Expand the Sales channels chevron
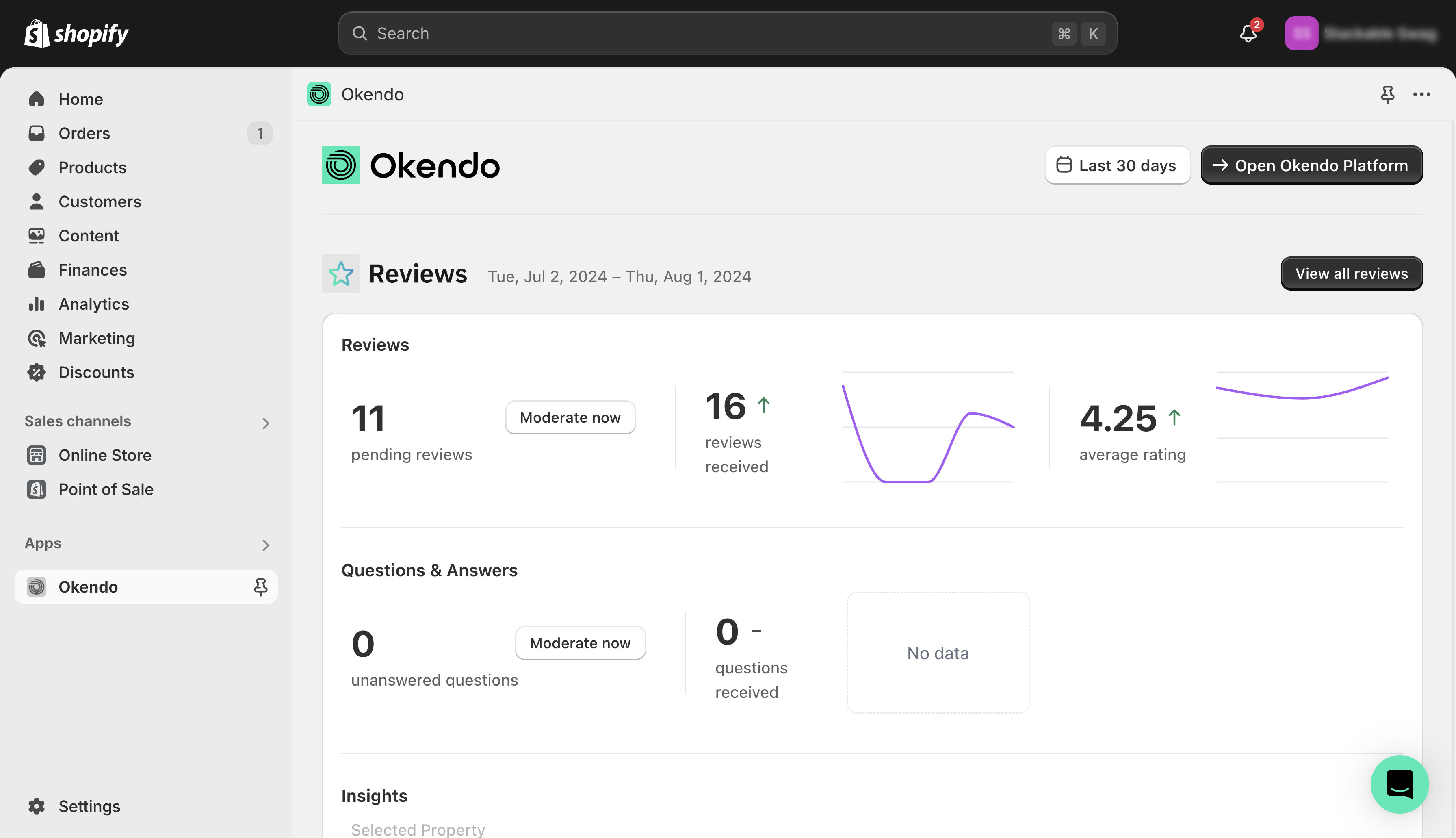 pyautogui.click(x=265, y=423)
